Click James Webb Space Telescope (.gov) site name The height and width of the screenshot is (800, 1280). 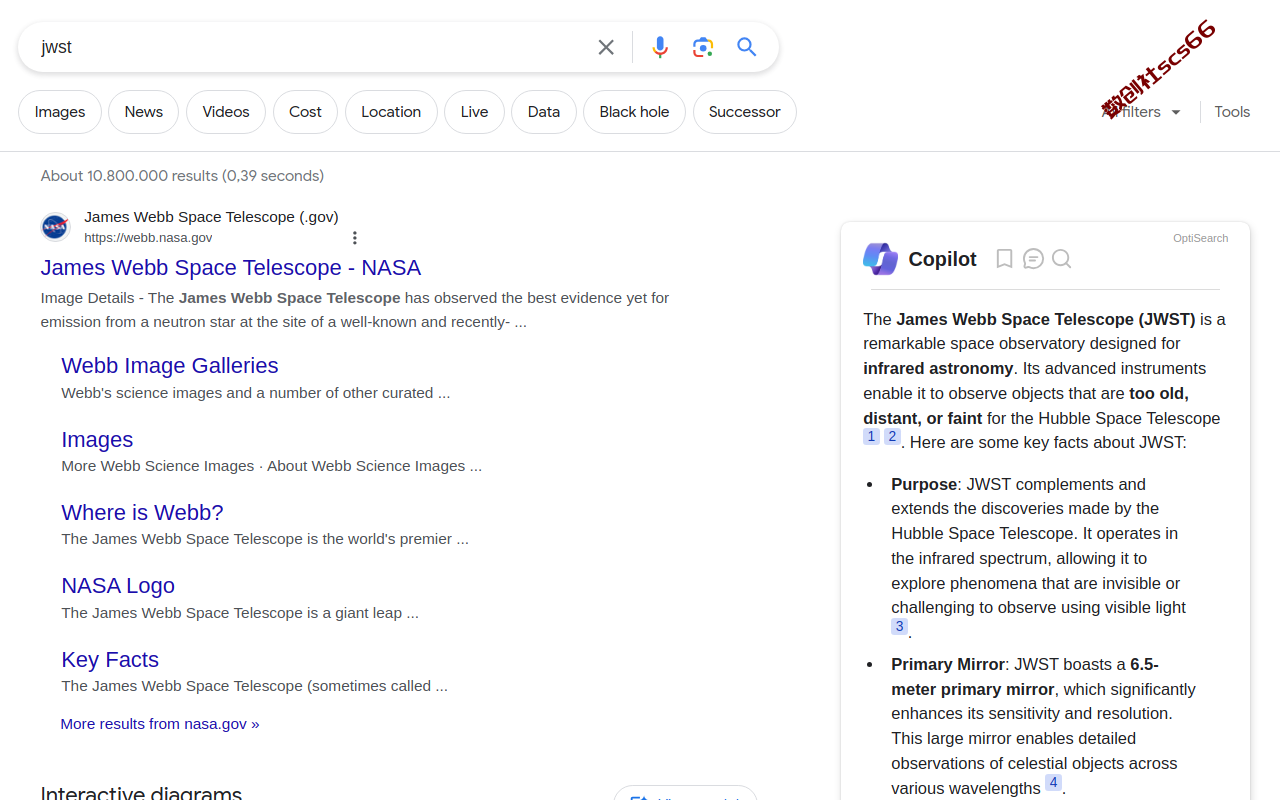click(x=211, y=217)
